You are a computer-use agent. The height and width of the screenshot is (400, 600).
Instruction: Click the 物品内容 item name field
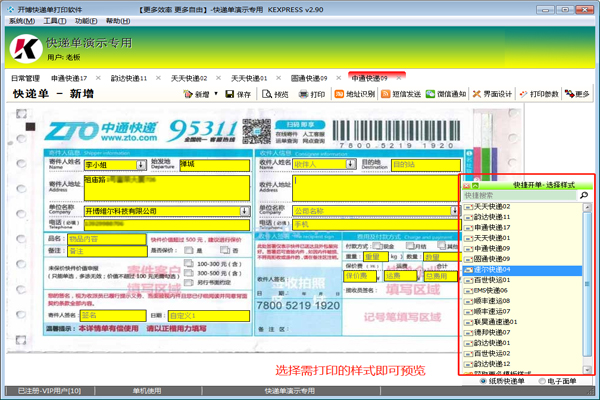tap(107, 239)
